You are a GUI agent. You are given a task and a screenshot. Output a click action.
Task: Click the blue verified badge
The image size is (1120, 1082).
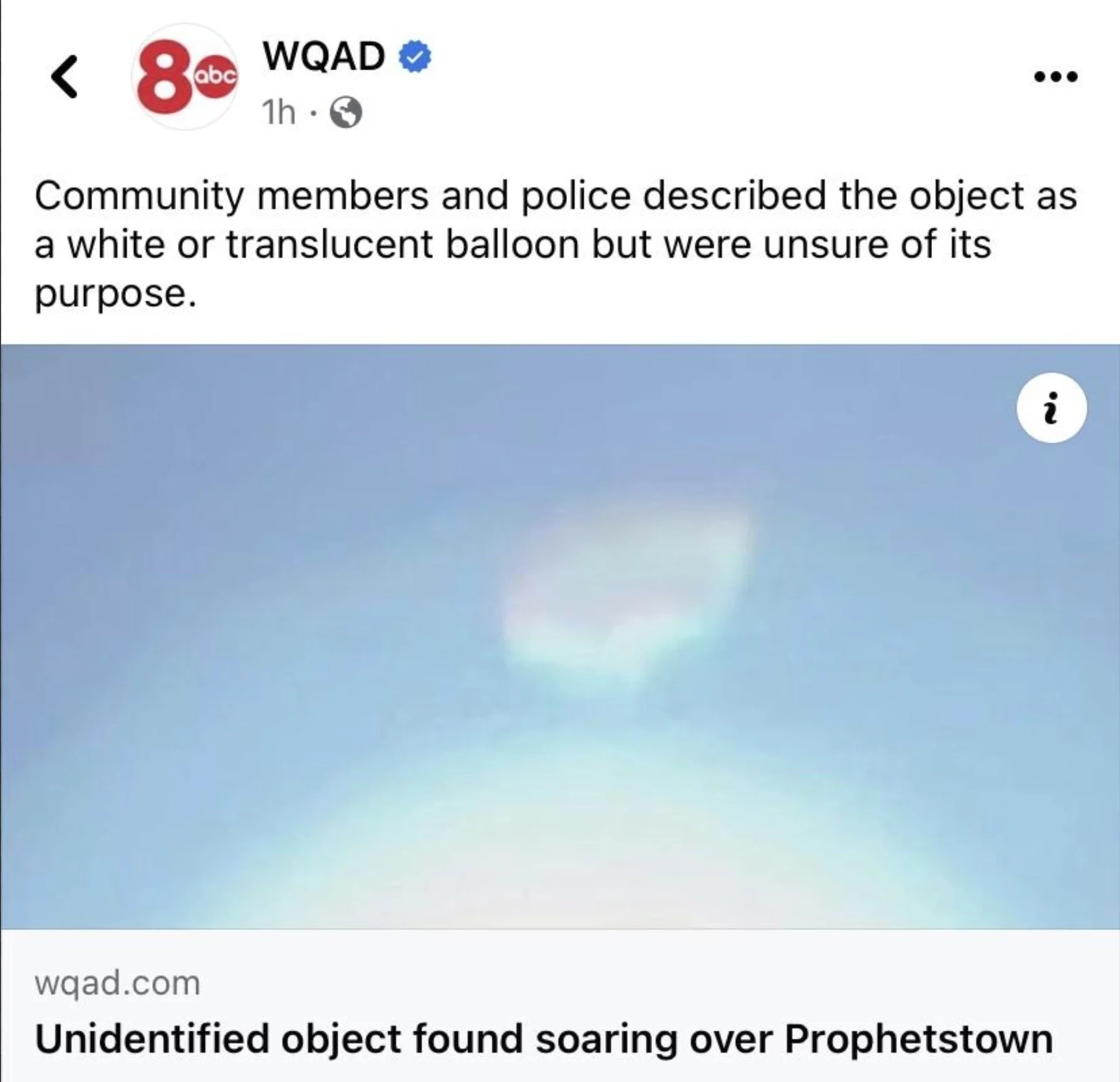[415, 56]
